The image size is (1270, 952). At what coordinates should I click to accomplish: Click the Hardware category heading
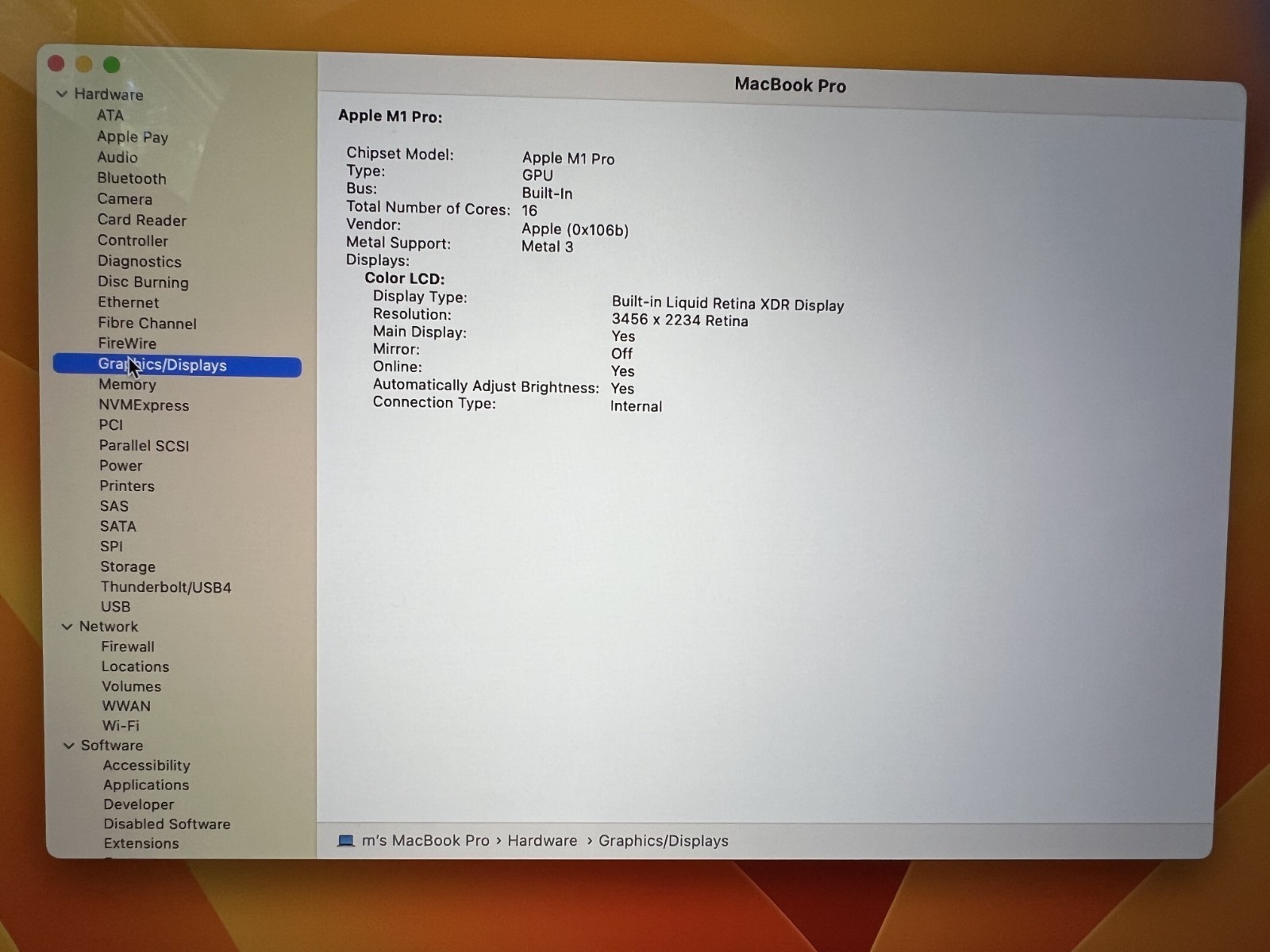[x=109, y=94]
